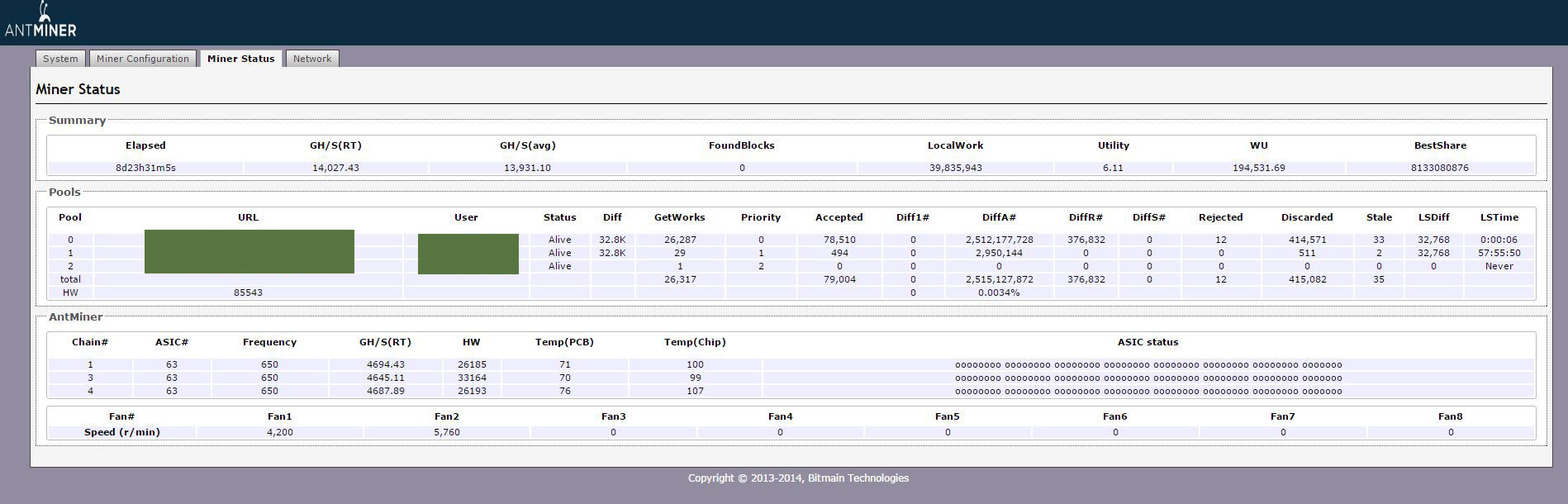Click the BestShare column header
This screenshot has width=1568, height=504.
(x=1440, y=145)
